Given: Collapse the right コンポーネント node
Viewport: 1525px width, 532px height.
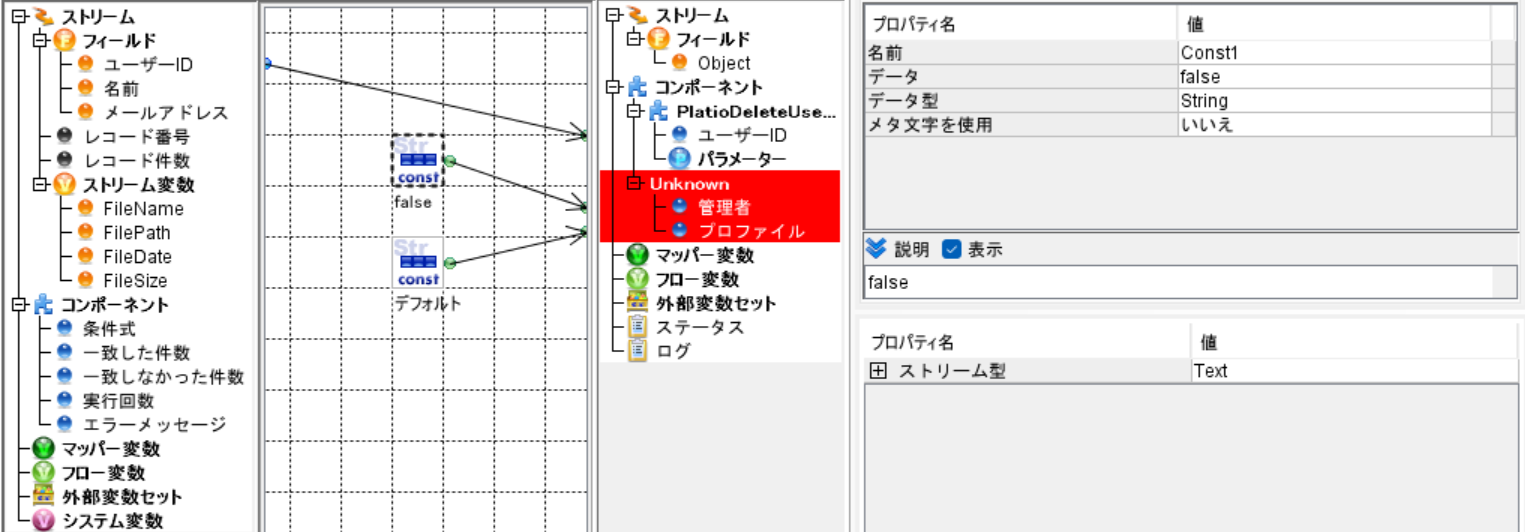Looking at the screenshot, I should tap(612, 87).
